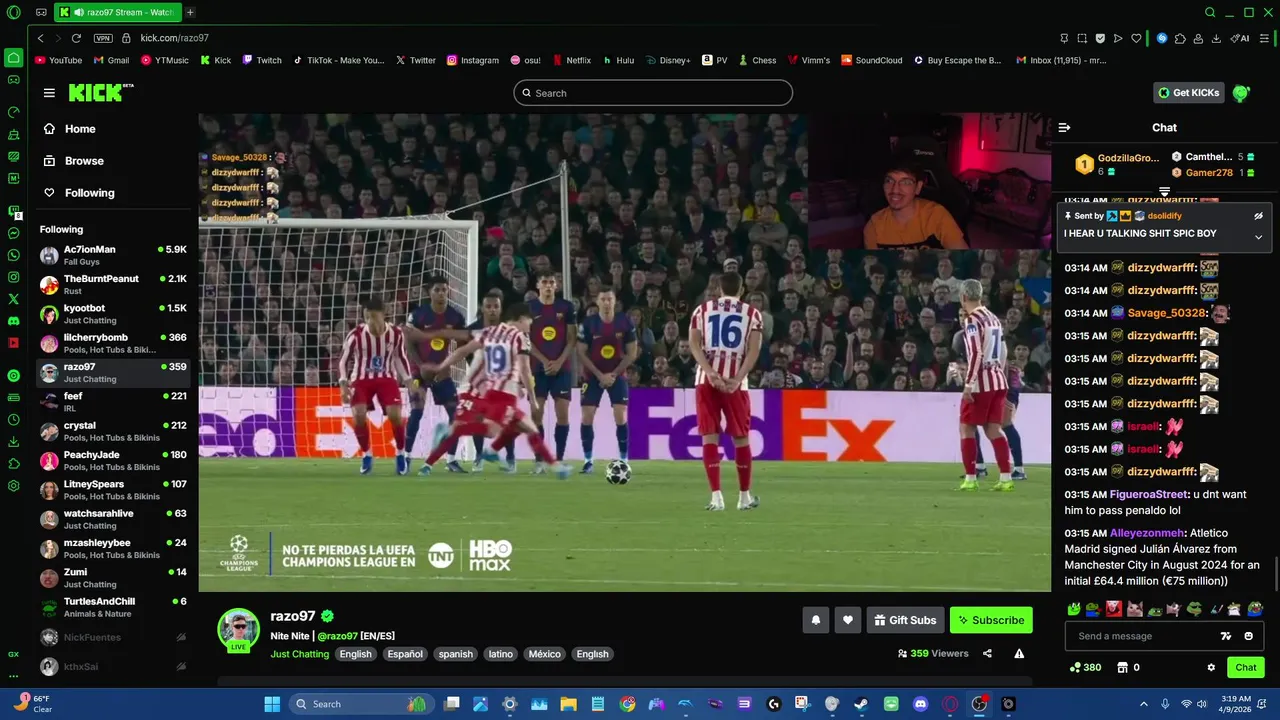This screenshot has width=1280, height=720.
Task: Open Discord from Windows taskbar
Action: [920, 704]
